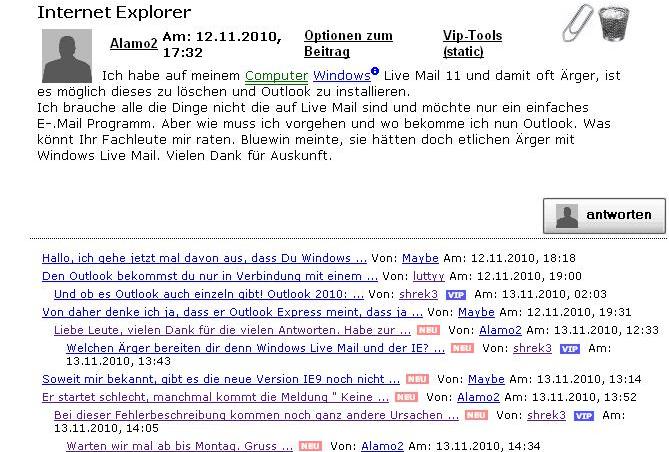Click timestamp '13.11.2010, 13:43'
This screenshot has width=669, height=452.
point(118,361)
